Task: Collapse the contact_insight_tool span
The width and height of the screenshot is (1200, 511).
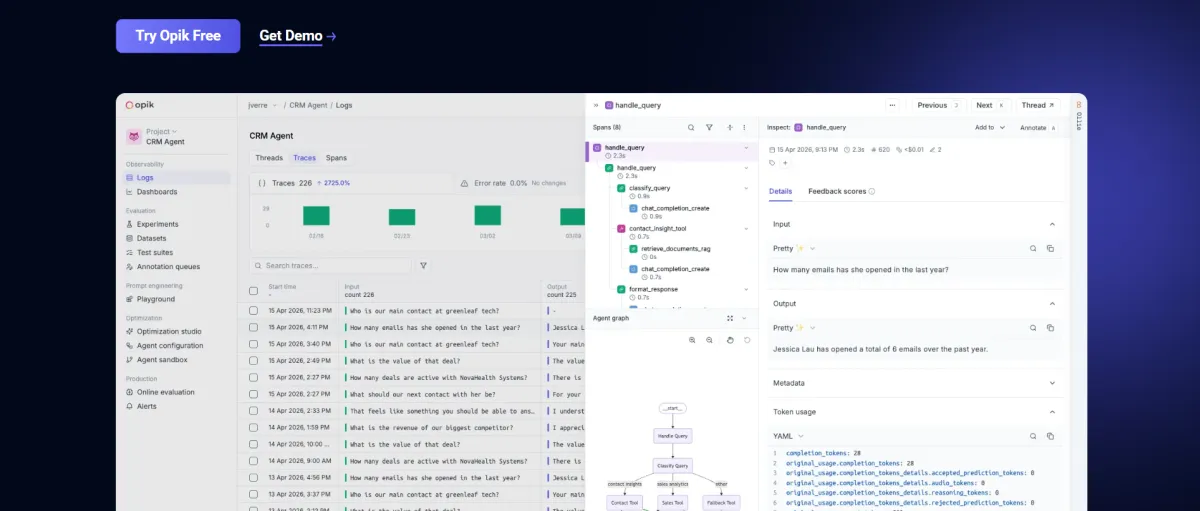Action: coord(746,228)
